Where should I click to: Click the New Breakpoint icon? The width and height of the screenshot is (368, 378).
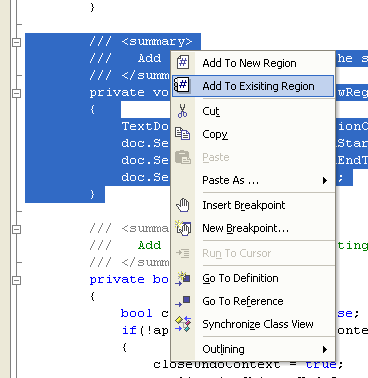183,228
